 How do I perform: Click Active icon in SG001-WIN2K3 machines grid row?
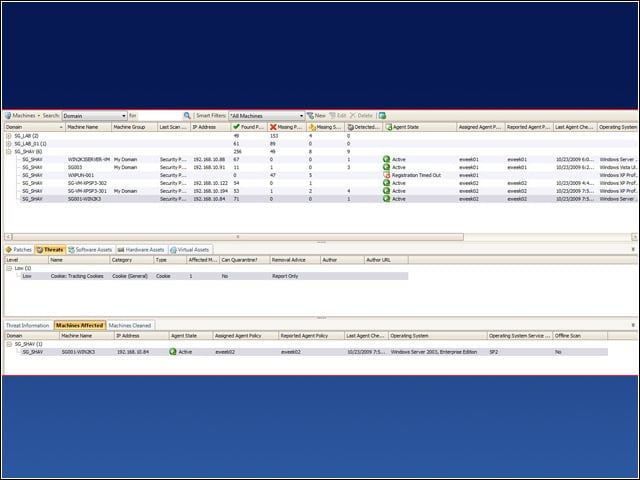tap(387, 199)
